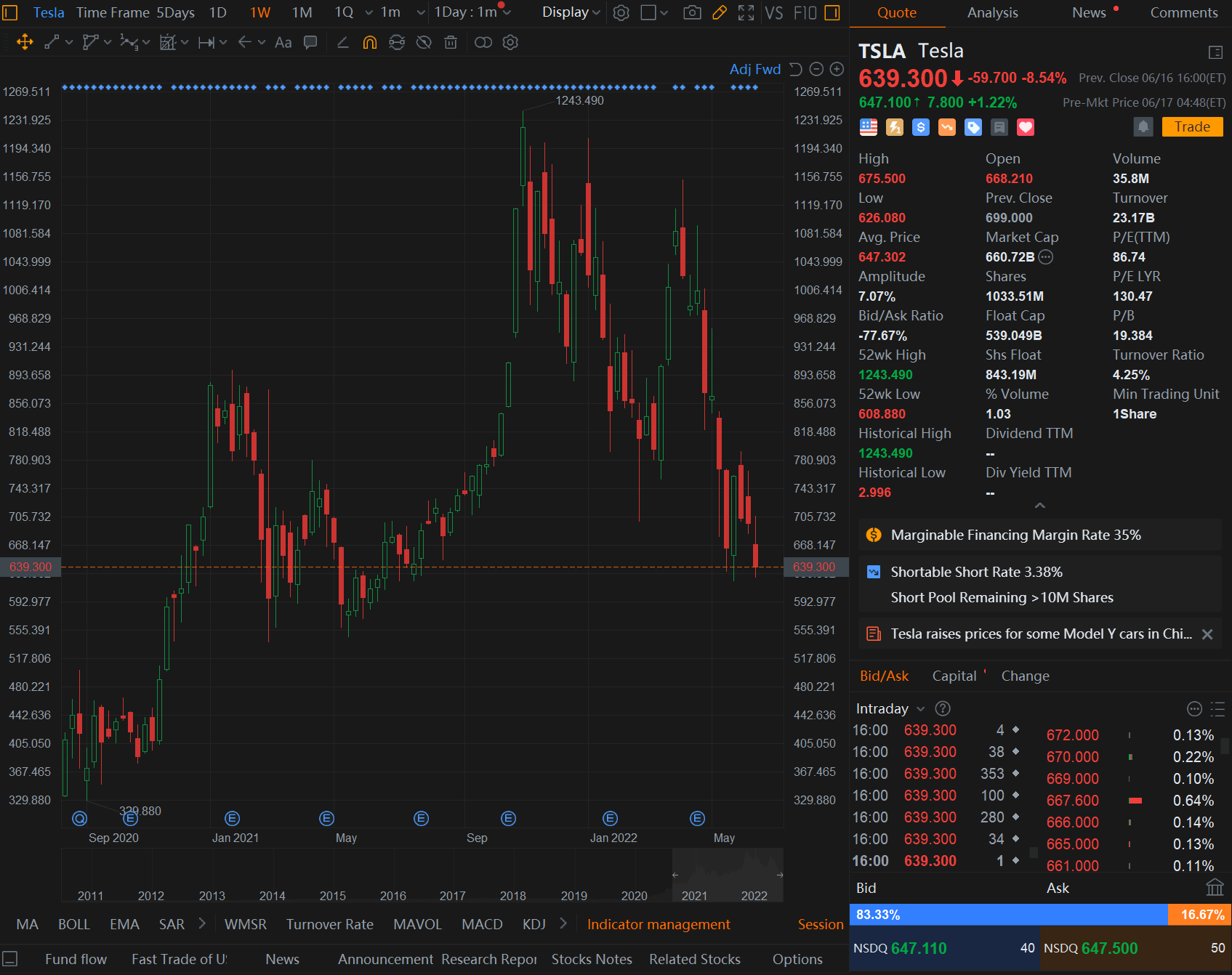Toggle the right side panel icon

coord(833,12)
